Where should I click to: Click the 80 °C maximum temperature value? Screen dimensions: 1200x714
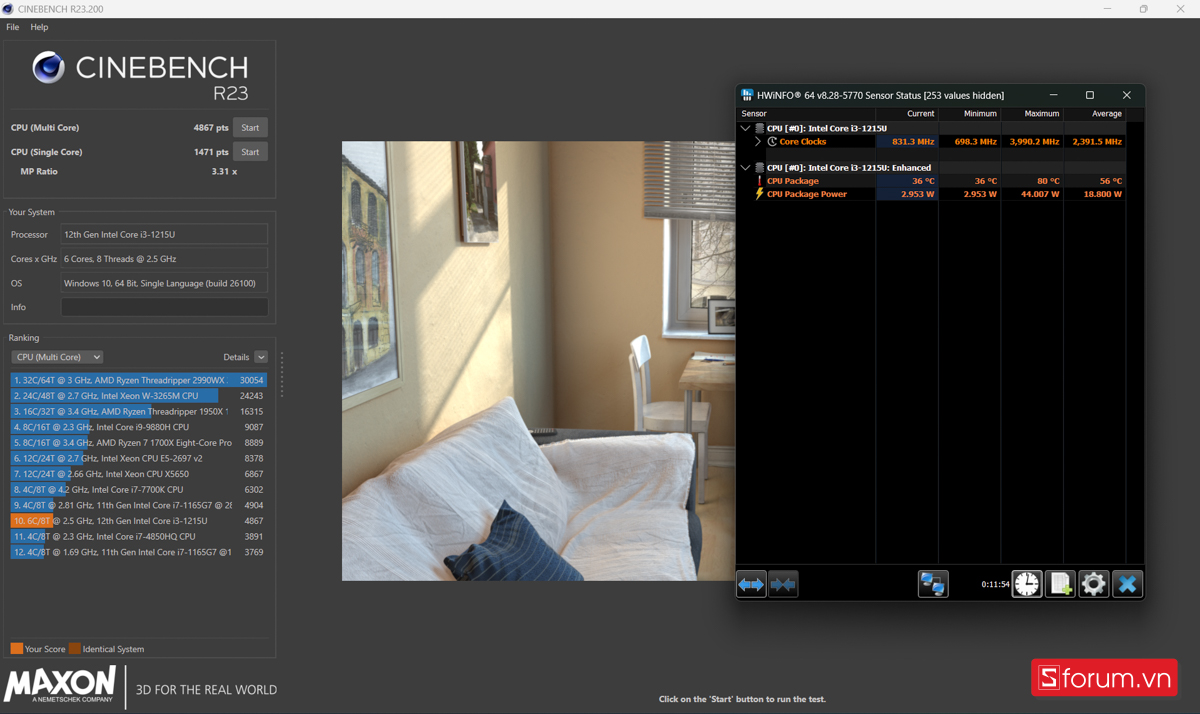1048,181
